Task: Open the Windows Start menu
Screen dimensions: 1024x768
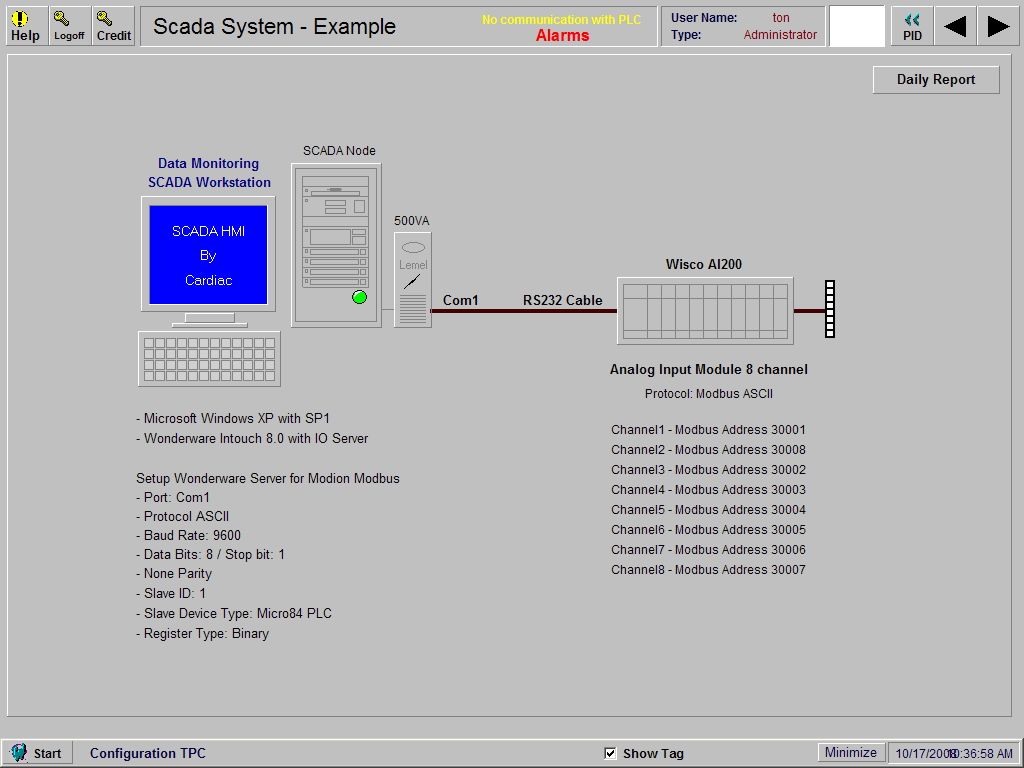Action: point(38,753)
